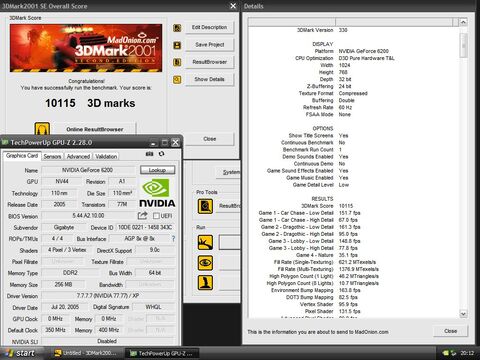Click the taskbar clock showing 20:12
This screenshot has width=480, height=360.
[x=467, y=353]
